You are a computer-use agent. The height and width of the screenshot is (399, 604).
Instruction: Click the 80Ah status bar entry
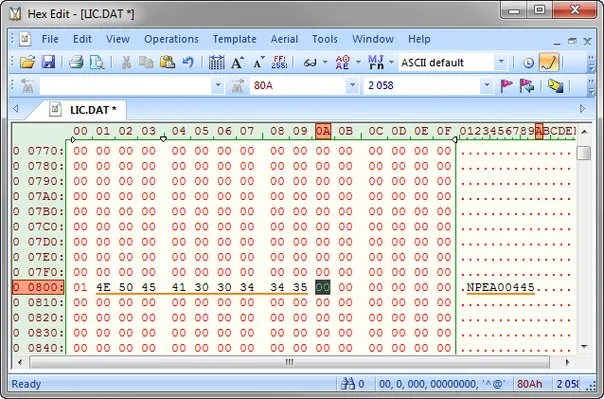[529, 384]
